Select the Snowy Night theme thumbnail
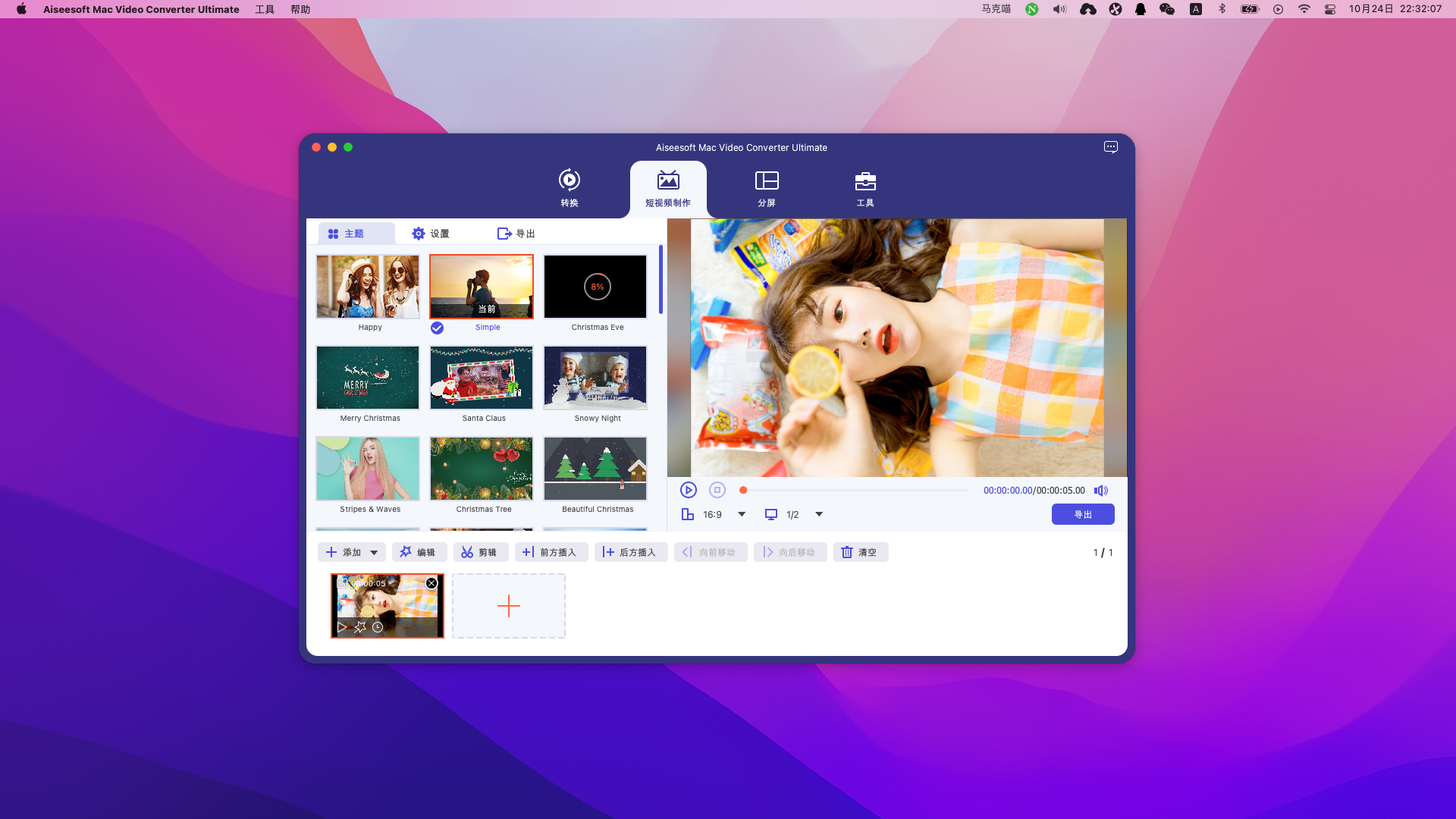Screen dimensions: 1456x819 pos(595,378)
